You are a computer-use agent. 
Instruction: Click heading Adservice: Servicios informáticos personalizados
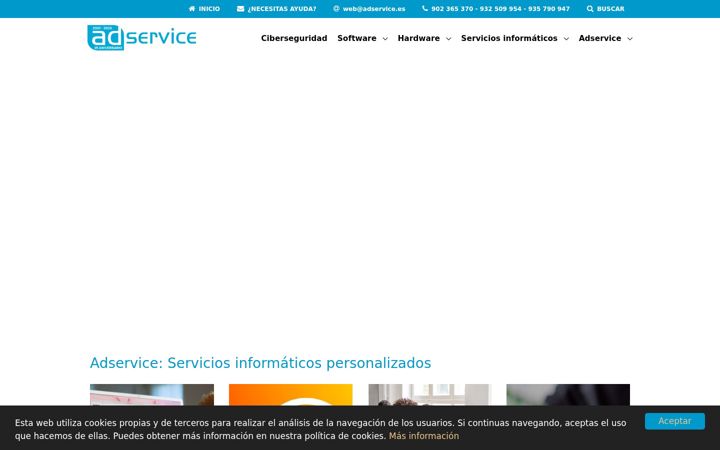(x=260, y=363)
